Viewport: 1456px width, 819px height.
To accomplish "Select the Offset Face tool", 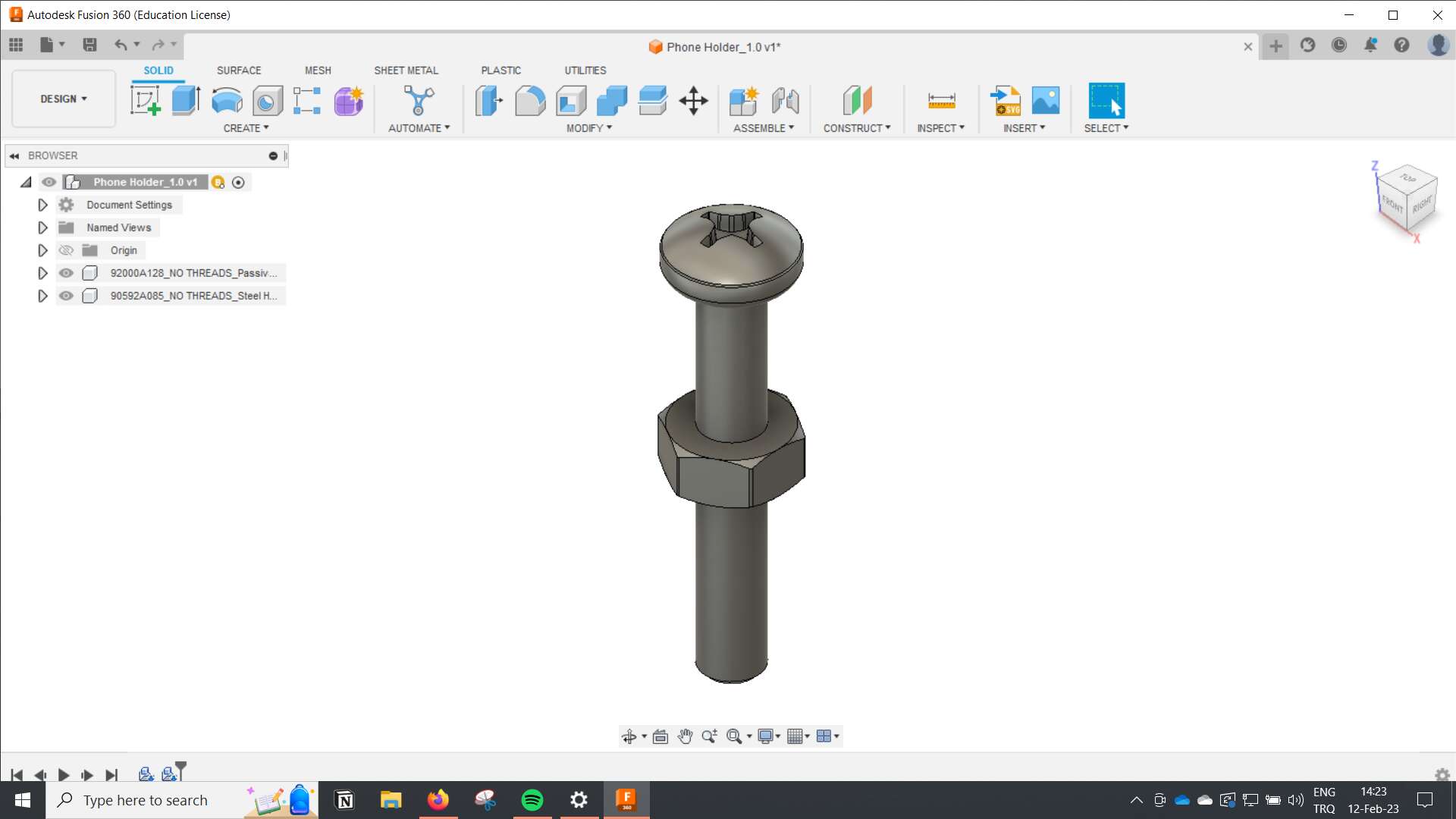I will point(653,100).
